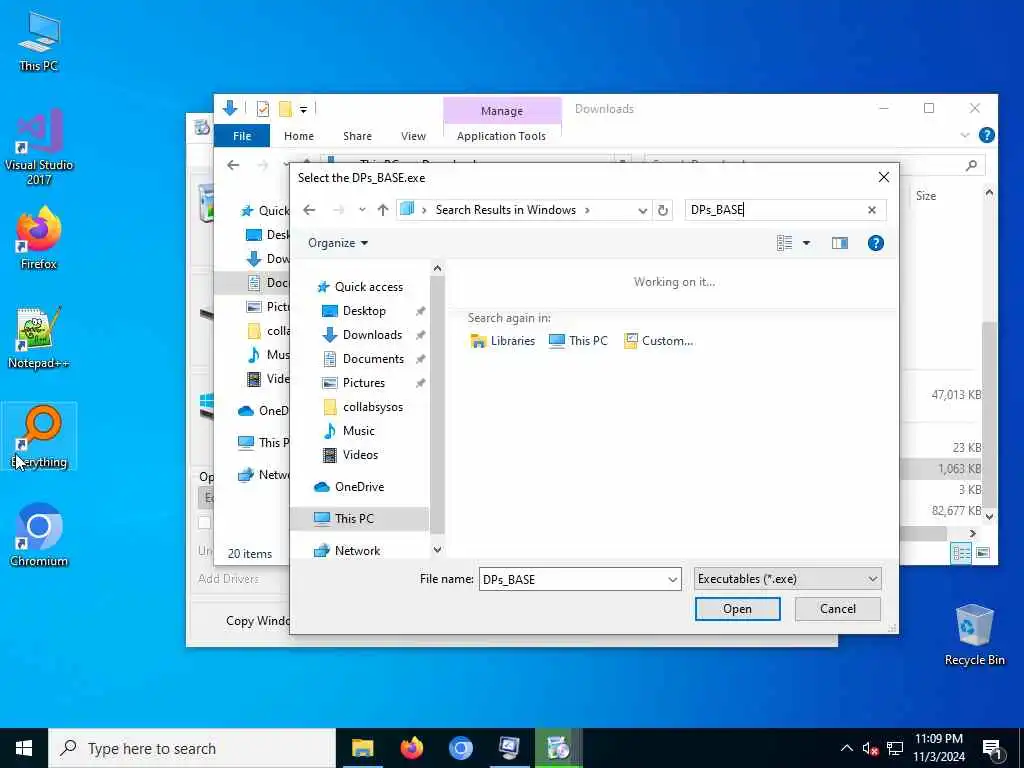Open Firefox from the taskbar

pos(411,748)
